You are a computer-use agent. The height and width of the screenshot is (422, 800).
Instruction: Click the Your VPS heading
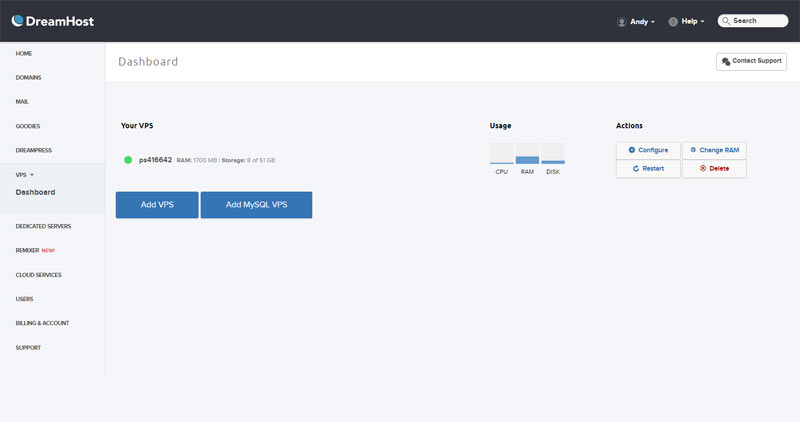tap(137, 126)
